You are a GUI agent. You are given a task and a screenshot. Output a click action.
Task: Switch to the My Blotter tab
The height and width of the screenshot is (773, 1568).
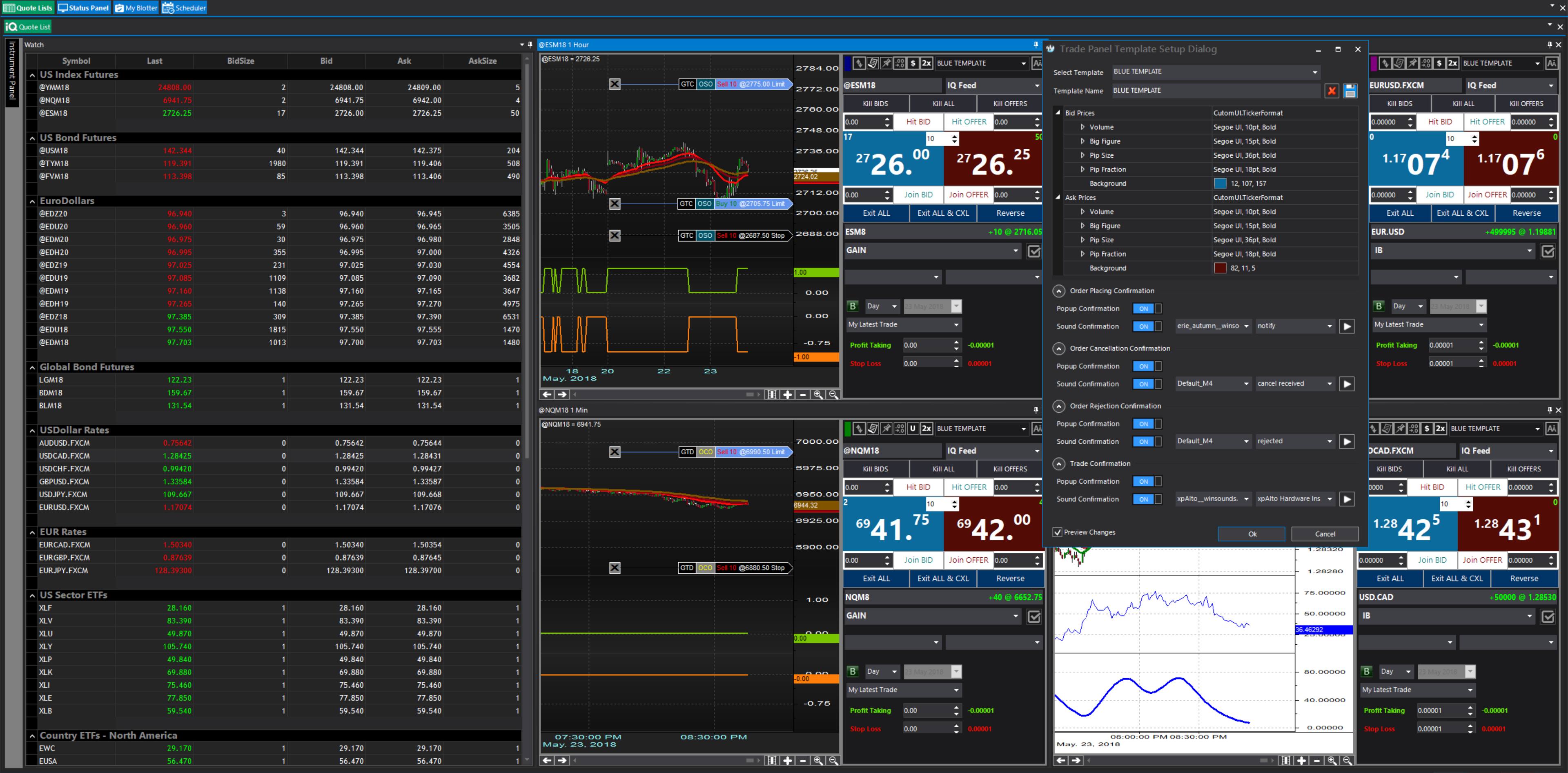pyautogui.click(x=136, y=8)
